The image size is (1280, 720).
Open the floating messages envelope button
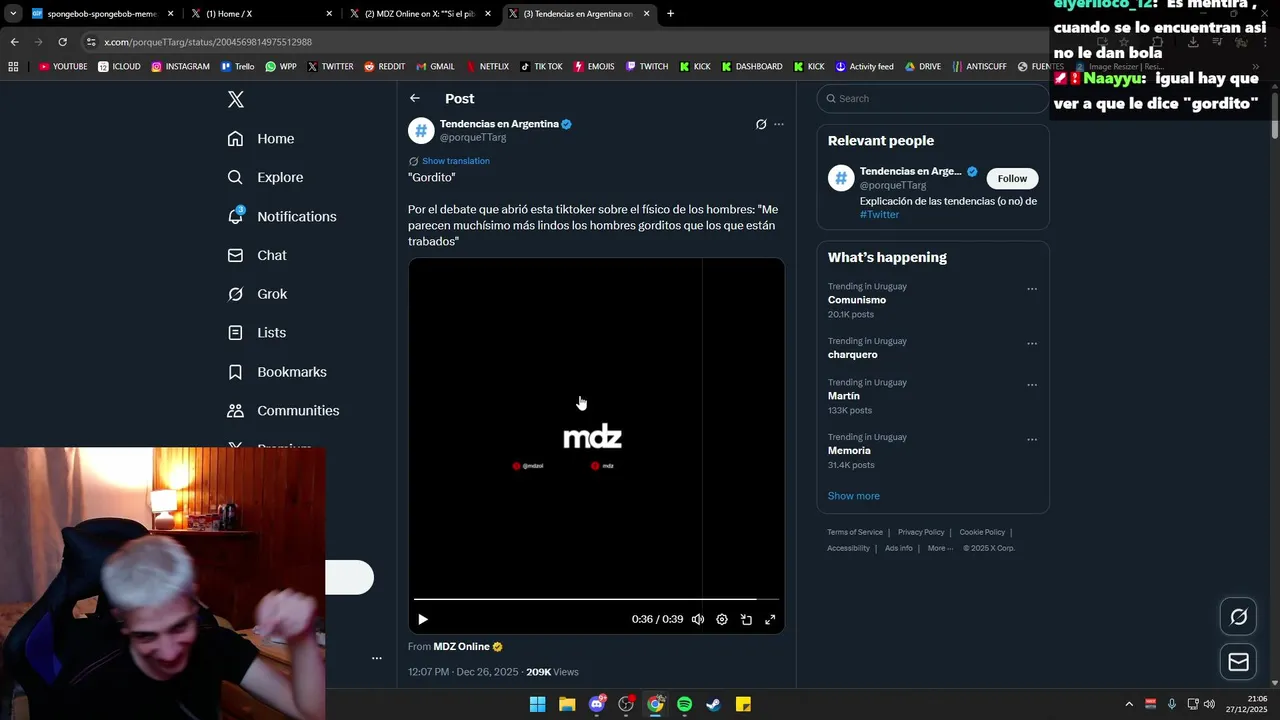coord(1239,662)
